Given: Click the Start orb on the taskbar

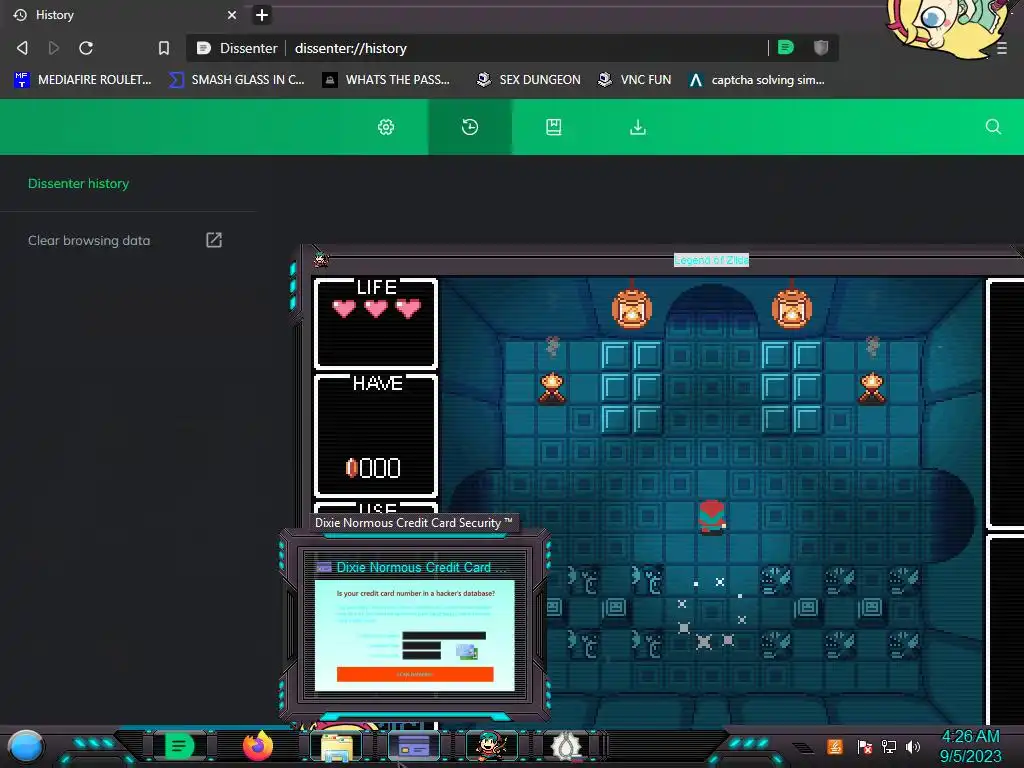Looking at the screenshot, I should pyautogui.click(x=26, y=746).
